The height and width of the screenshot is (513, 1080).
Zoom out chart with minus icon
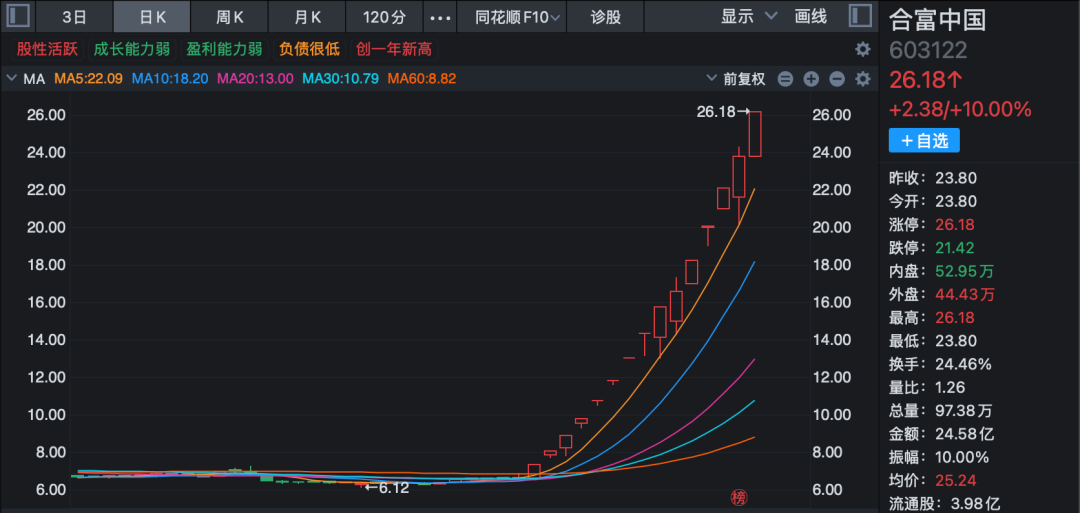pyautogui.click(x=837, y=79)
